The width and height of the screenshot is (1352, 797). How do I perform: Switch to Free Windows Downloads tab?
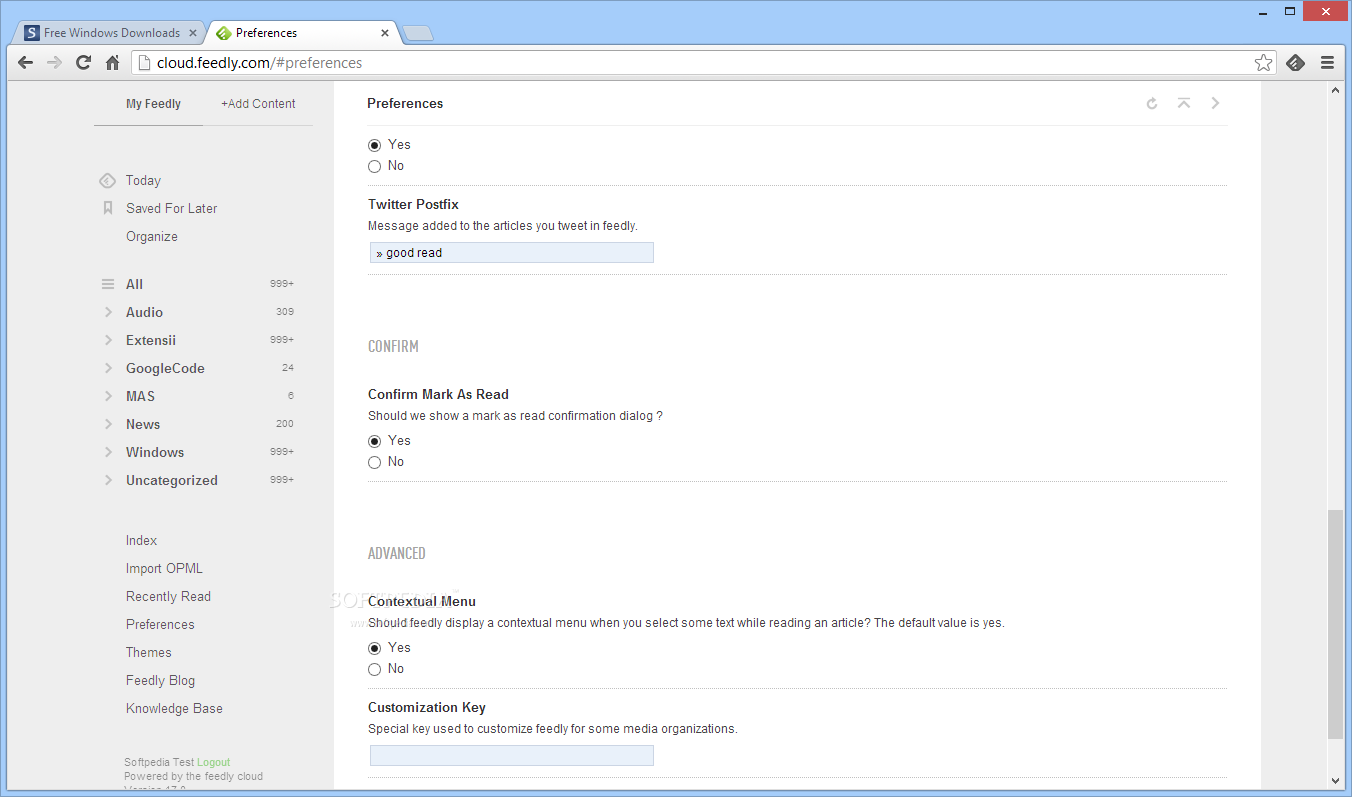click(111, 33)
